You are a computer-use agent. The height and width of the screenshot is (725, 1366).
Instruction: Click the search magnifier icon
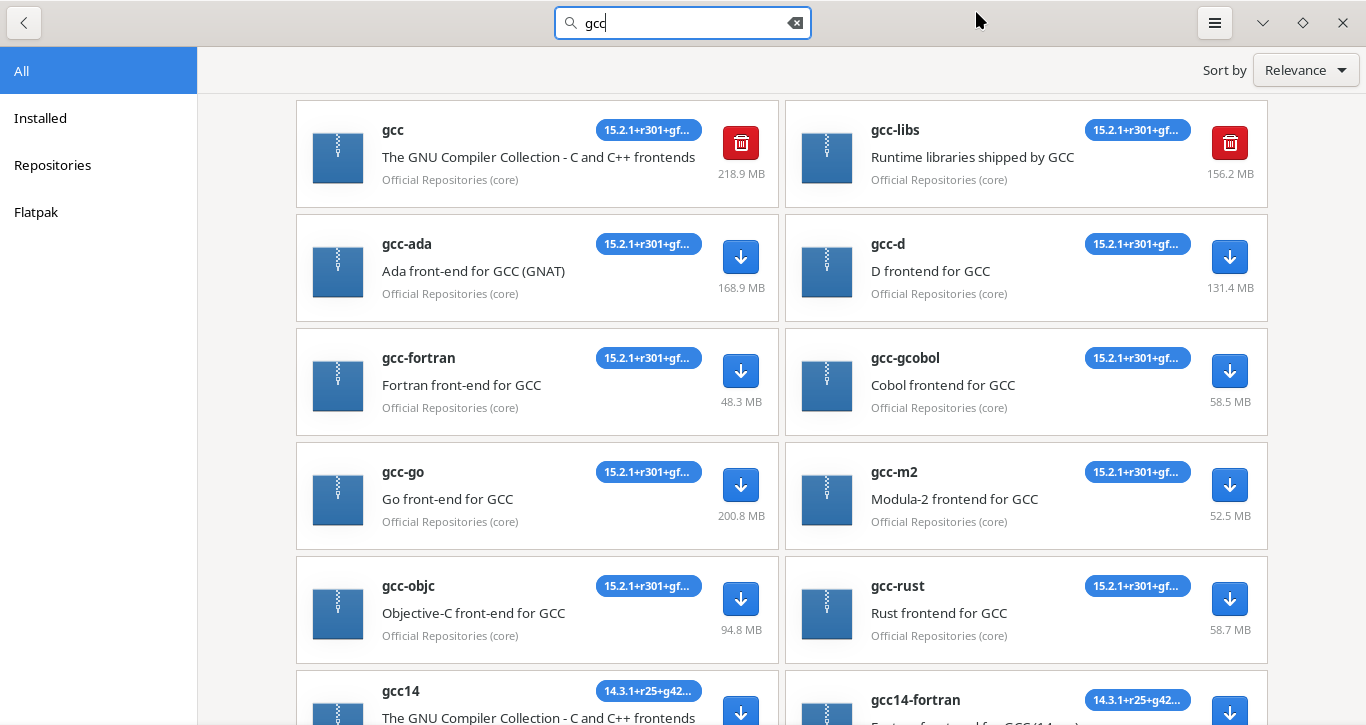[571, 23]
